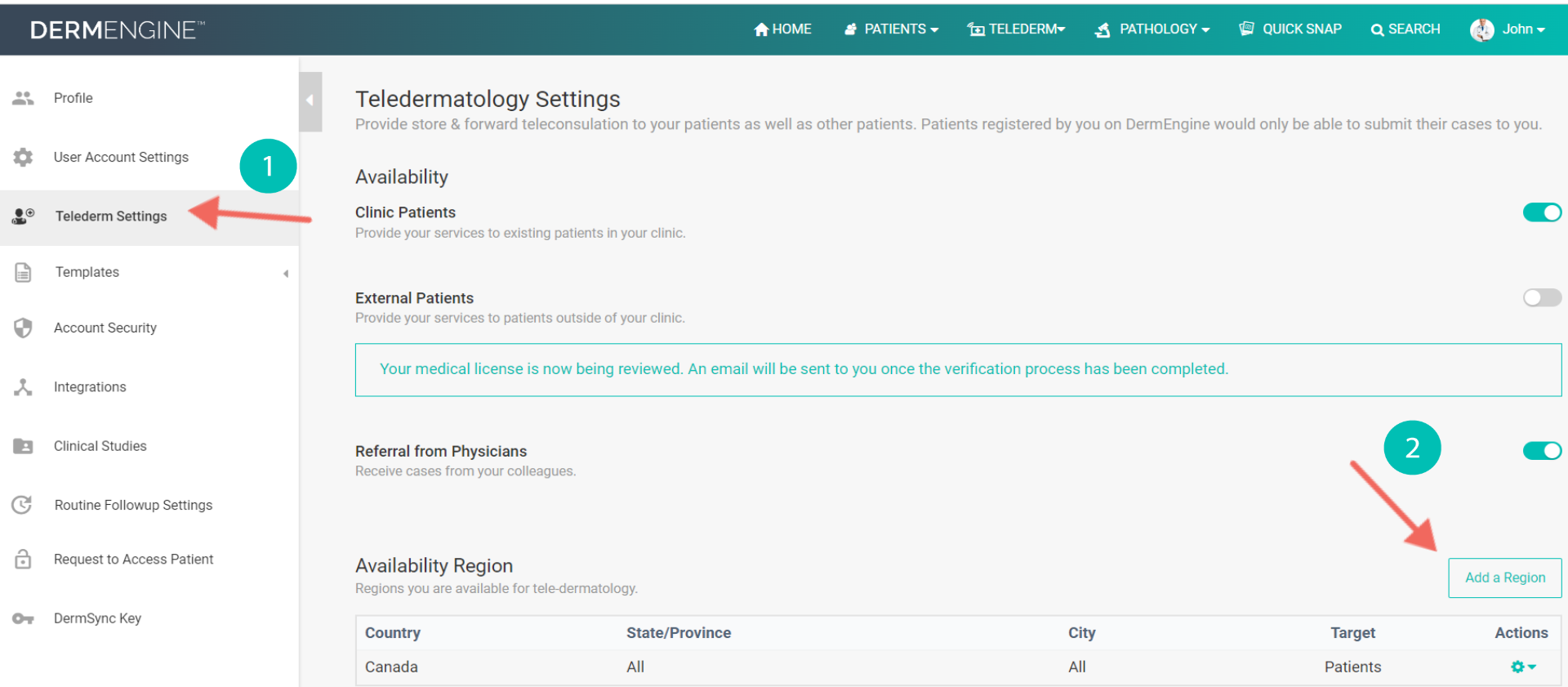Go to Home in navbar
Image resolution: width=1568 pixels, height=687 pixels.
[x=782, y=29]
